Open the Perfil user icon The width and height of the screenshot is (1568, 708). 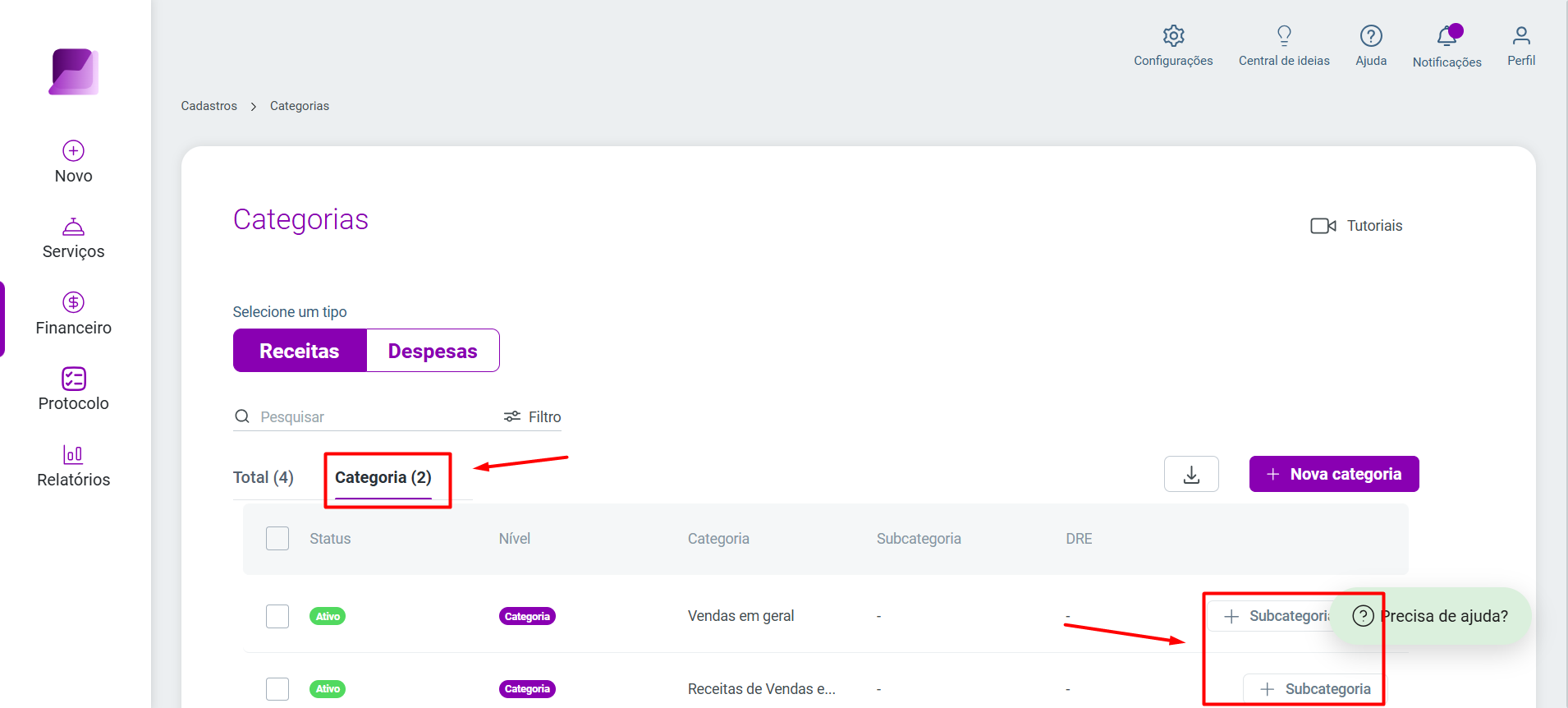[x=1521, y=35]
